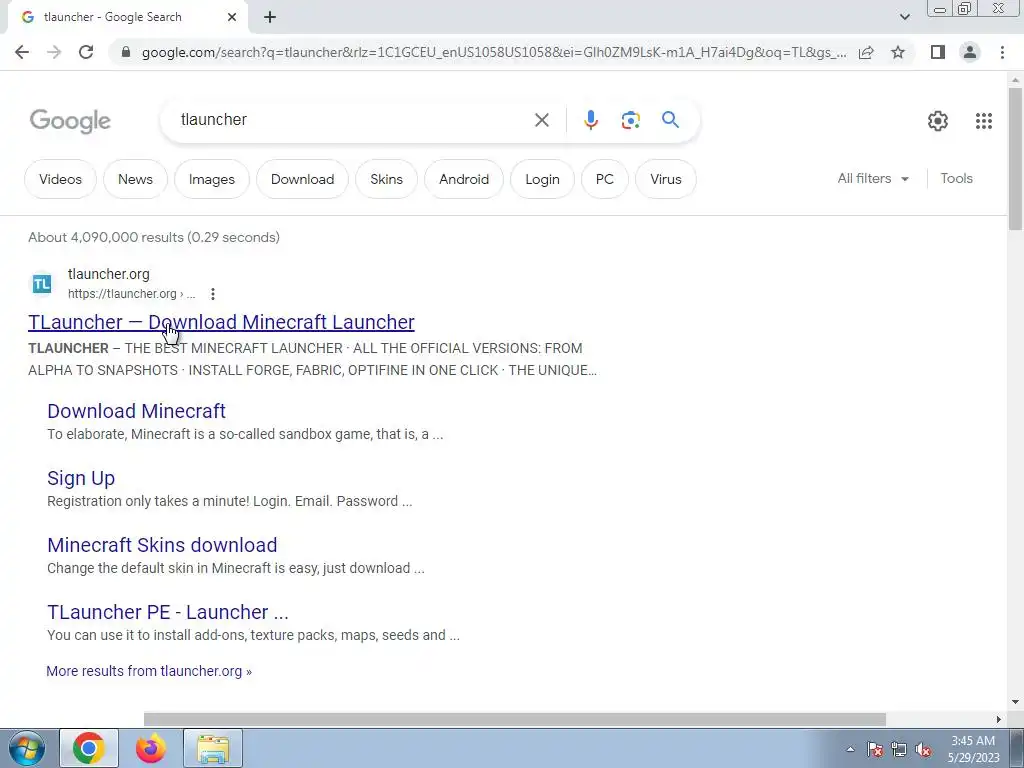Open Windows Explorer from the taskbar
Screen dimensions: 1024x768
pyautogui.click(x=213, y=748)
